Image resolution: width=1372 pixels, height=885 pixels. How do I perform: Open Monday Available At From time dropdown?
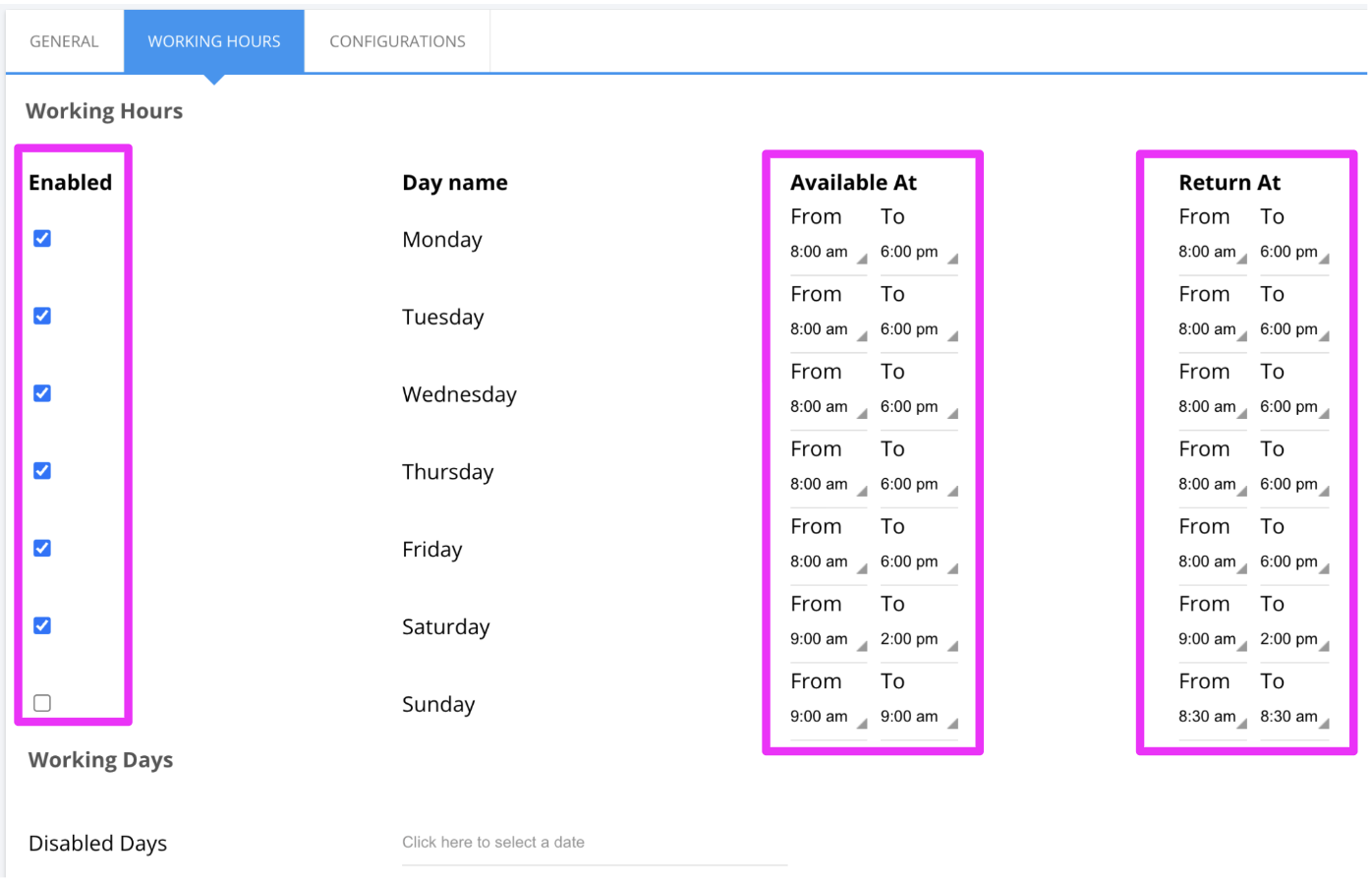[x=829, y=252]
